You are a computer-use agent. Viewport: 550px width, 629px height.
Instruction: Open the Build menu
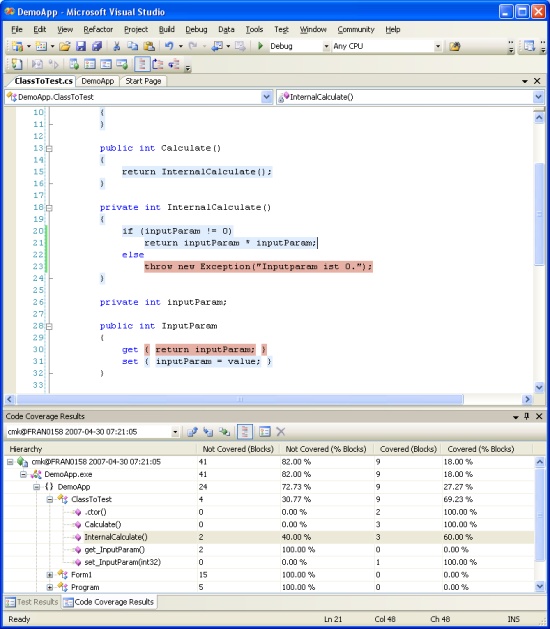(166, 29)
